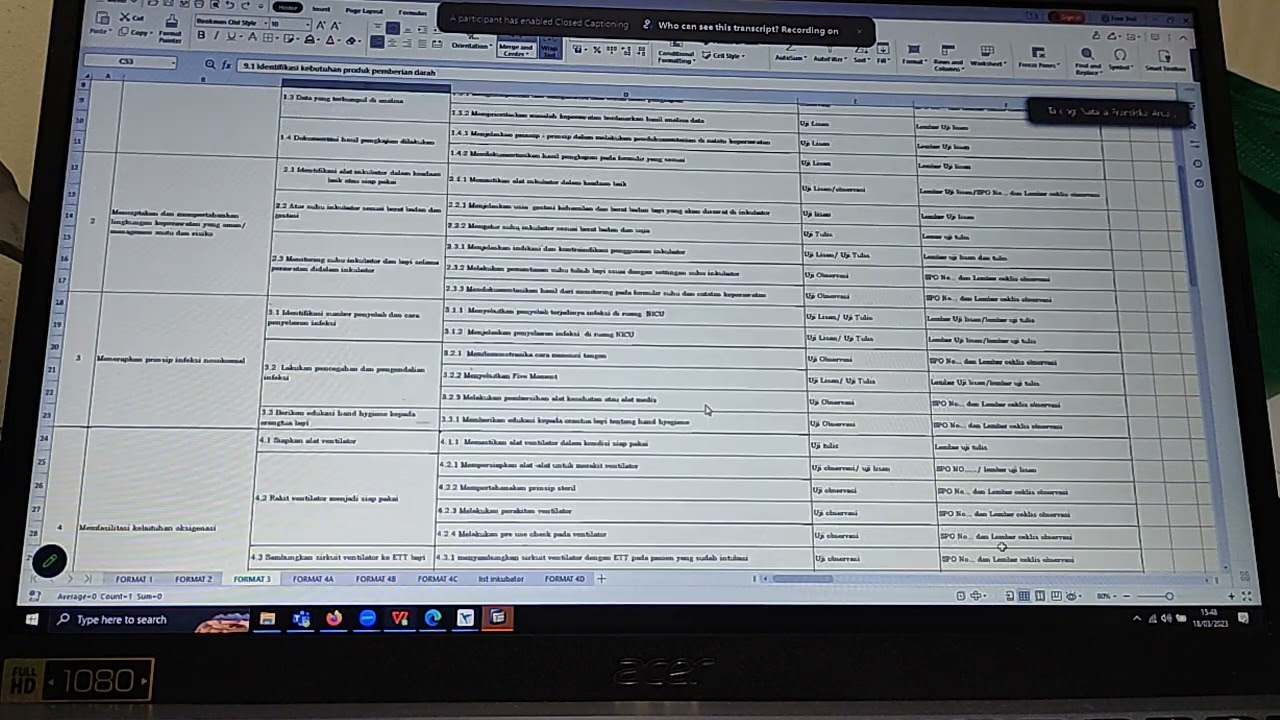Select sheet tab FORMAT 4D
Viewport: 1280px width, 720px height.
[x=565, y=579]
